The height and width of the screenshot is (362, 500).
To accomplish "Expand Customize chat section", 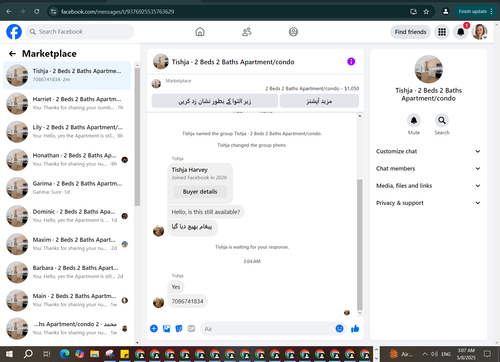I will pyautogui.click(x=428, y=151).
